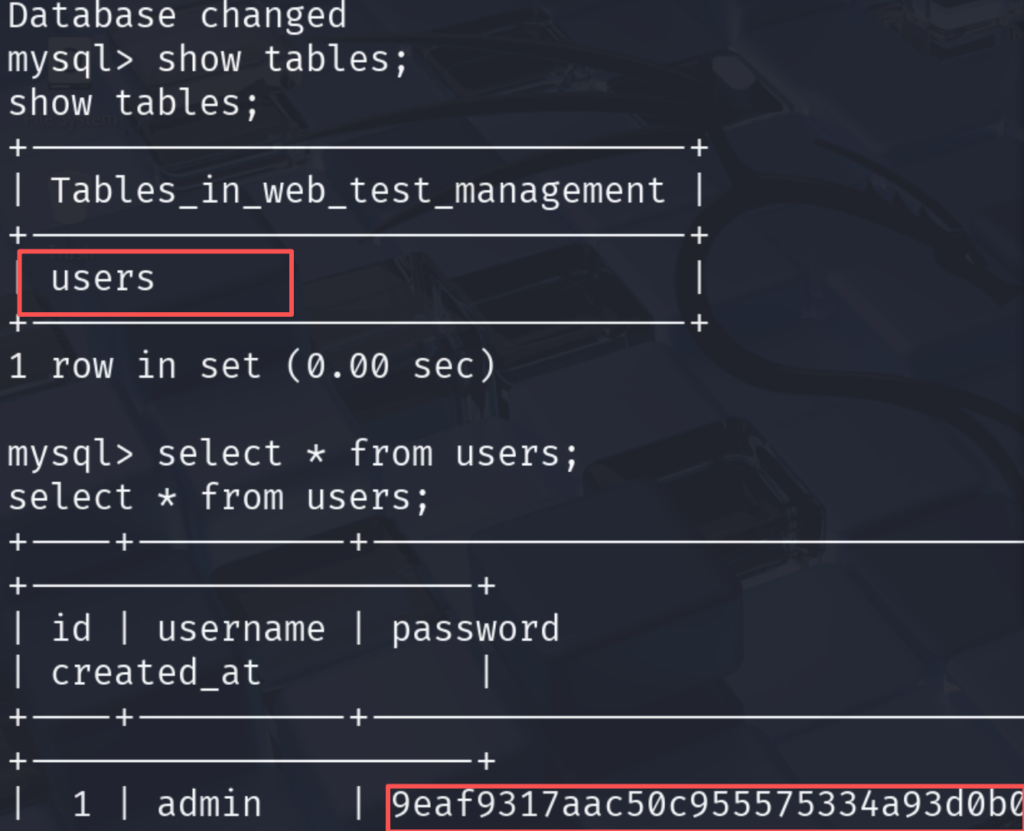
Task: Click the first mysql> prompt
Action: point(70,59)
